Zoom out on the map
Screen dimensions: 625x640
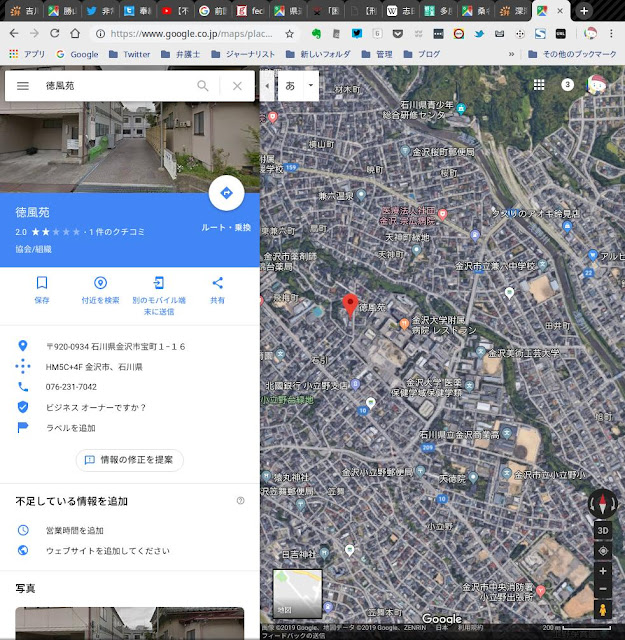click(603, 589)
